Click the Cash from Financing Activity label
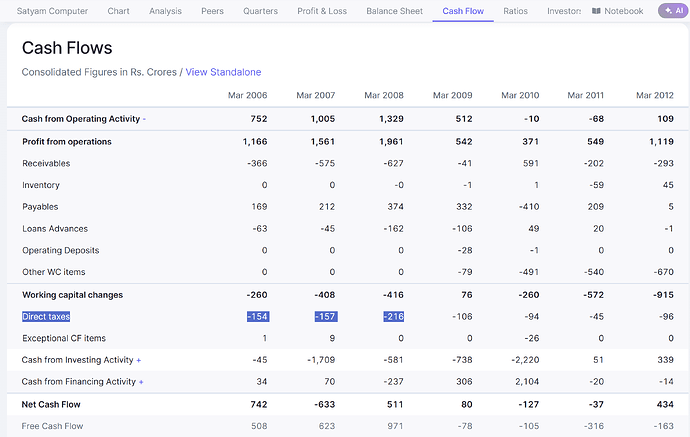This screenshot has height=437, width=690. pos(79,382)
